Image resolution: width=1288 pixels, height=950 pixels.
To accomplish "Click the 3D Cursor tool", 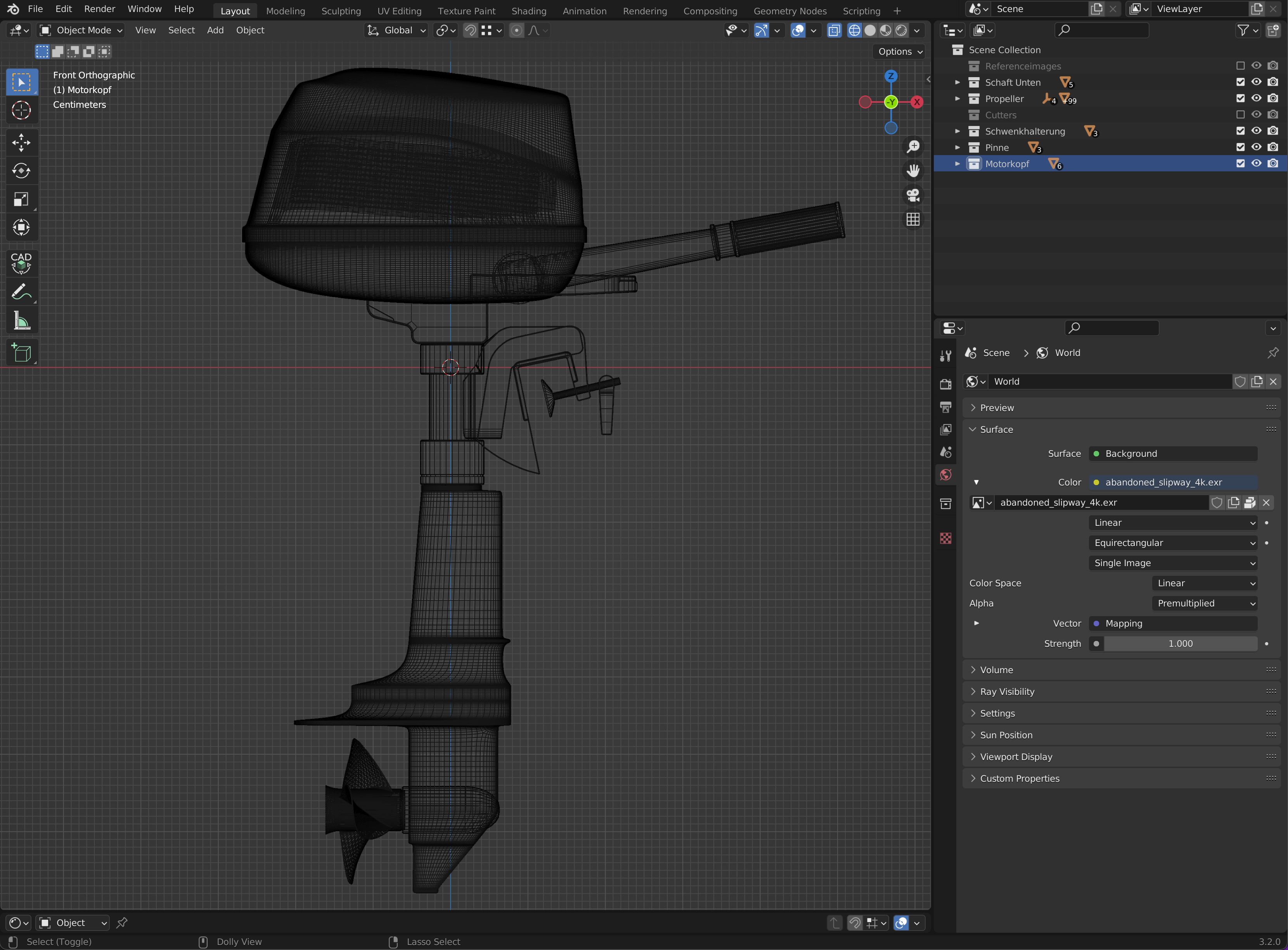I will 21,110.
